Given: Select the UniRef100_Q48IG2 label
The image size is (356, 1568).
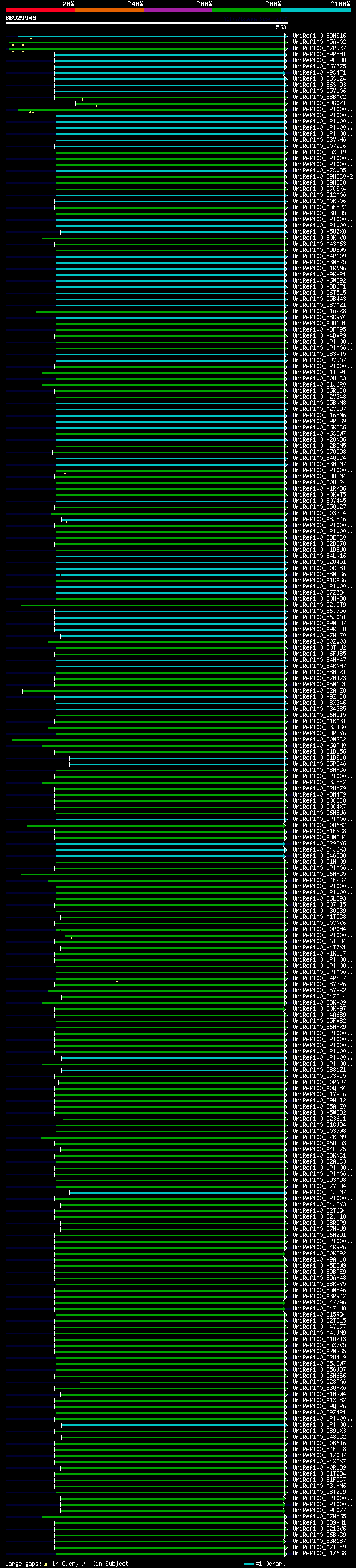Looking at the screenshot, I should click(x=319, y=1437).
